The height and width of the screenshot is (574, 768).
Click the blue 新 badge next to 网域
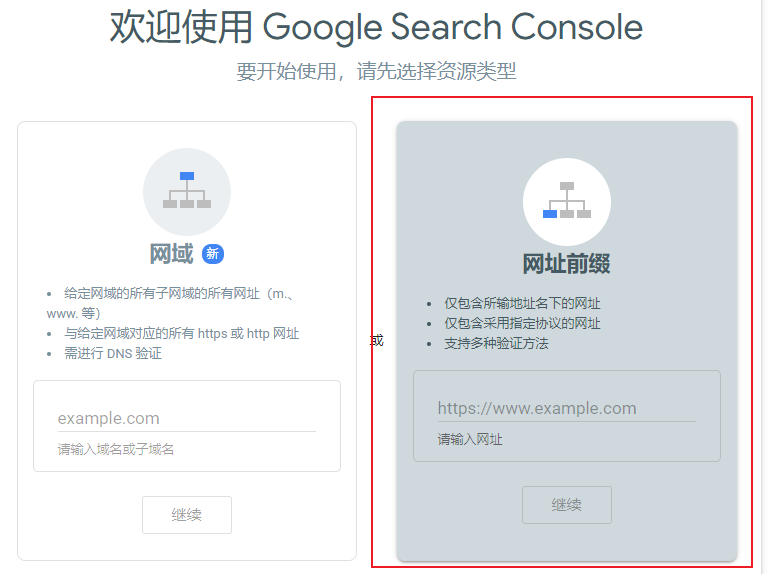click(213, 254)
